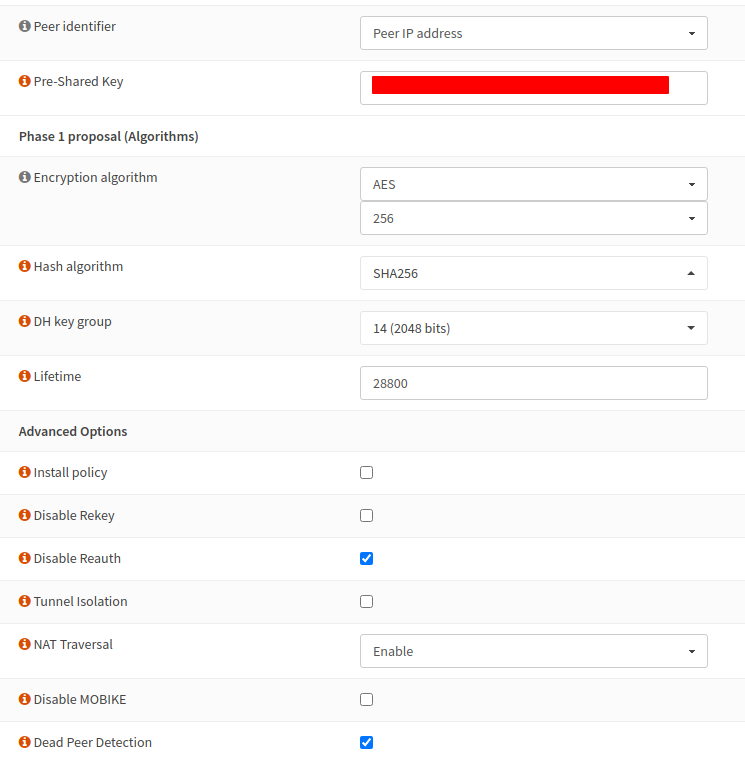Open the 256 key length dropdown
This screenshot has width=745, height=769.
tap(534, 218)
